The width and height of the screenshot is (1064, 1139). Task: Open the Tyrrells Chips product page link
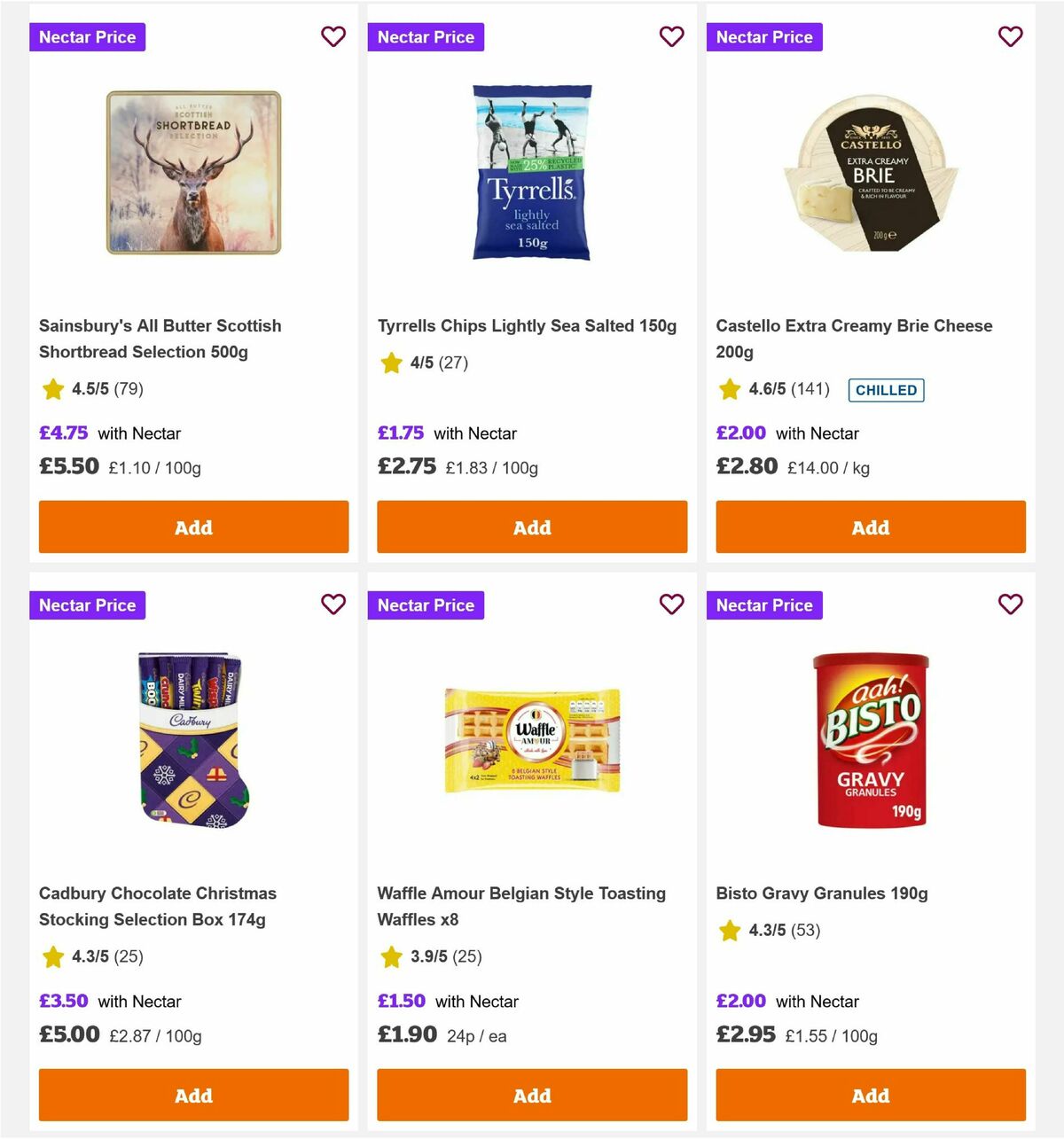[527, 325]
